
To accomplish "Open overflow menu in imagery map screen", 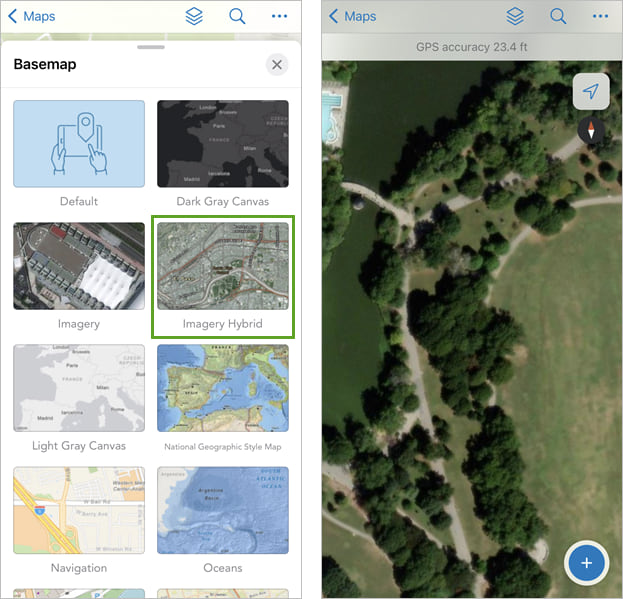I will (x=600, y=16).
